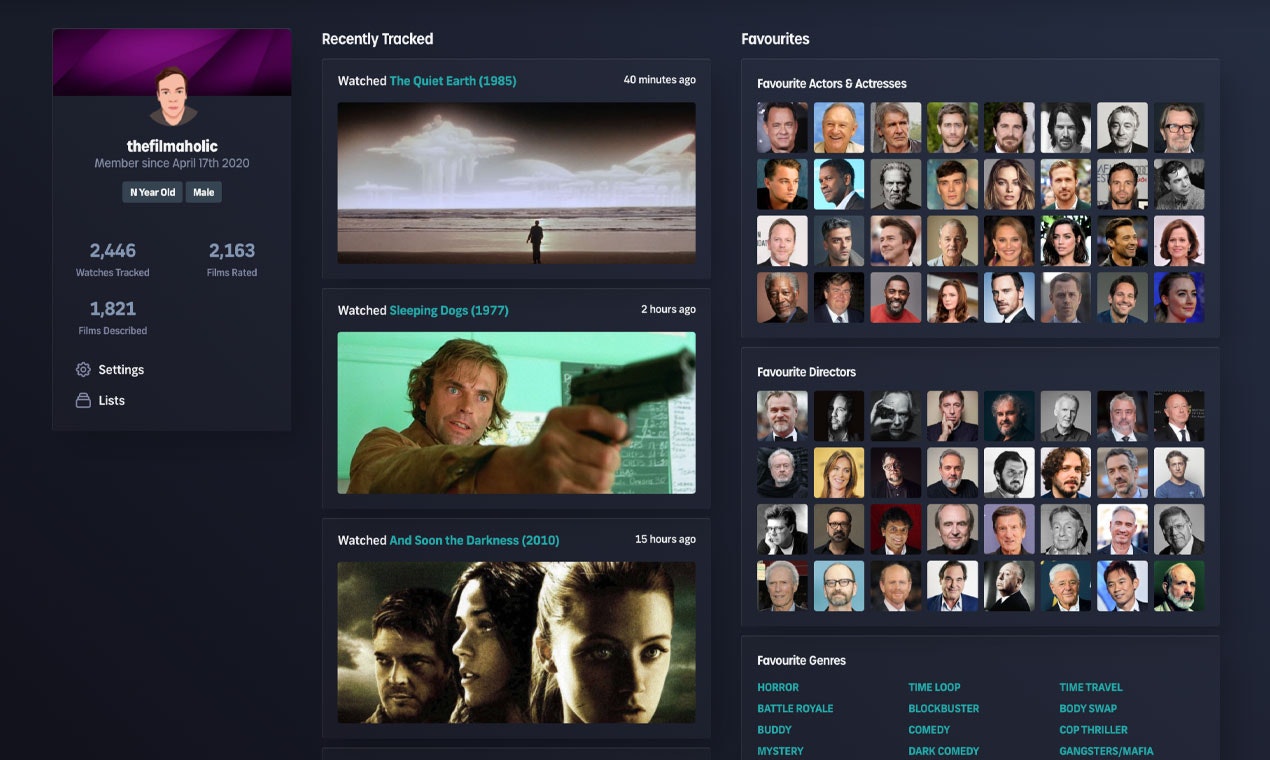Screen dimensions: 1270x760
Task: Open the thefilmaholic profile avatar
Action: pos(172,97)
